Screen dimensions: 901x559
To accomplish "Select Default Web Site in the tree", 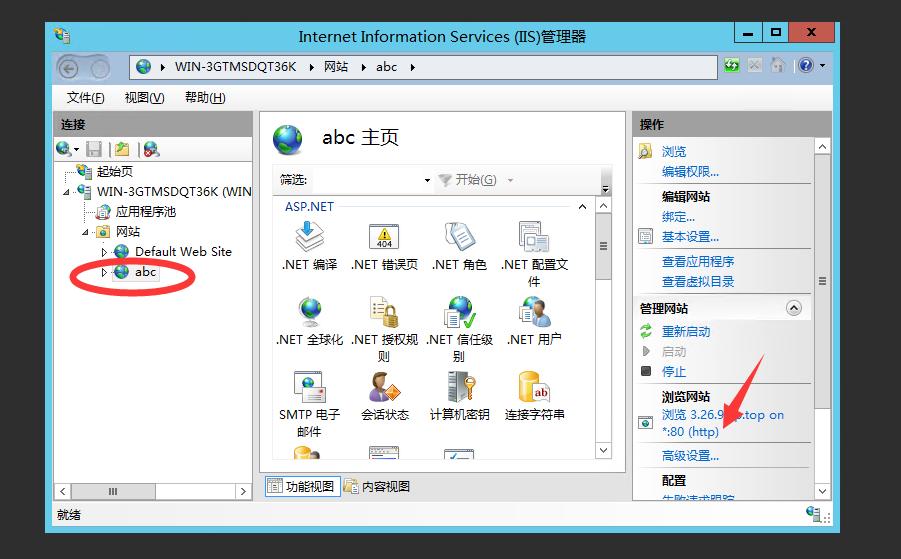I will 183,252.
